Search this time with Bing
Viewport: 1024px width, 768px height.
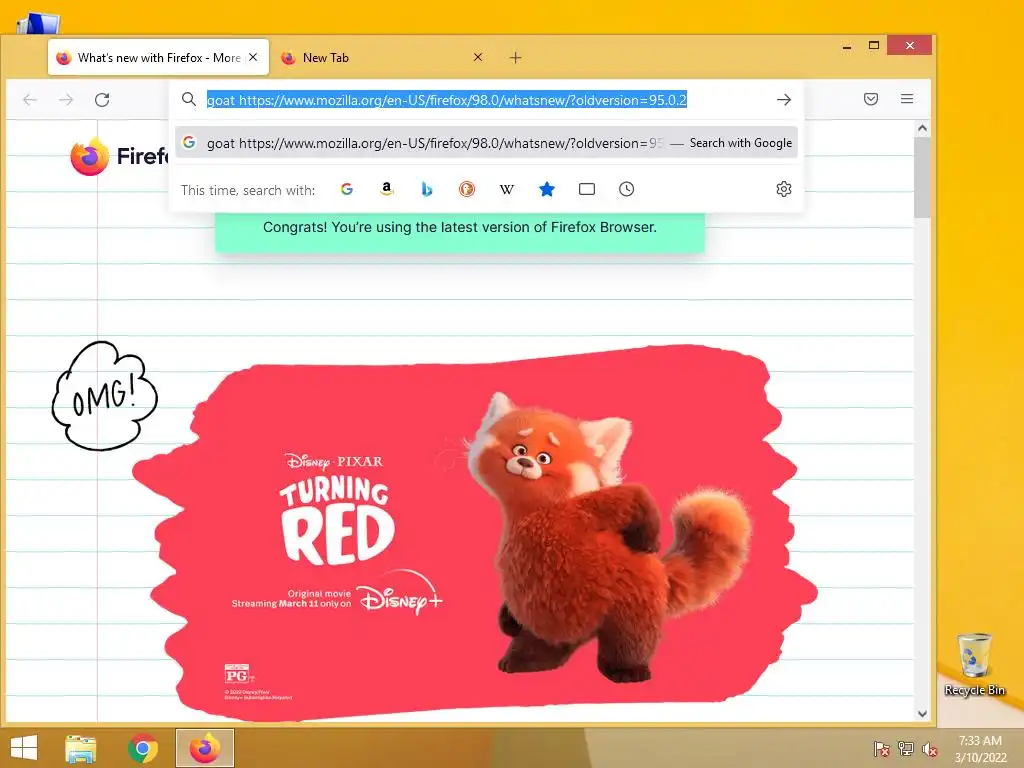coord(426,189)
